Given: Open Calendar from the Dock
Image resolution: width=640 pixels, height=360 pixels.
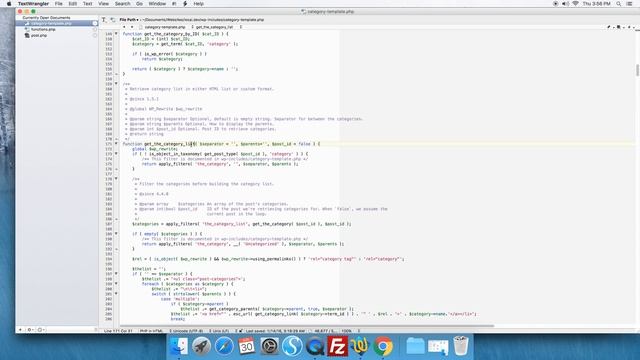Looking at the screenshot, I should click(247, 346).
